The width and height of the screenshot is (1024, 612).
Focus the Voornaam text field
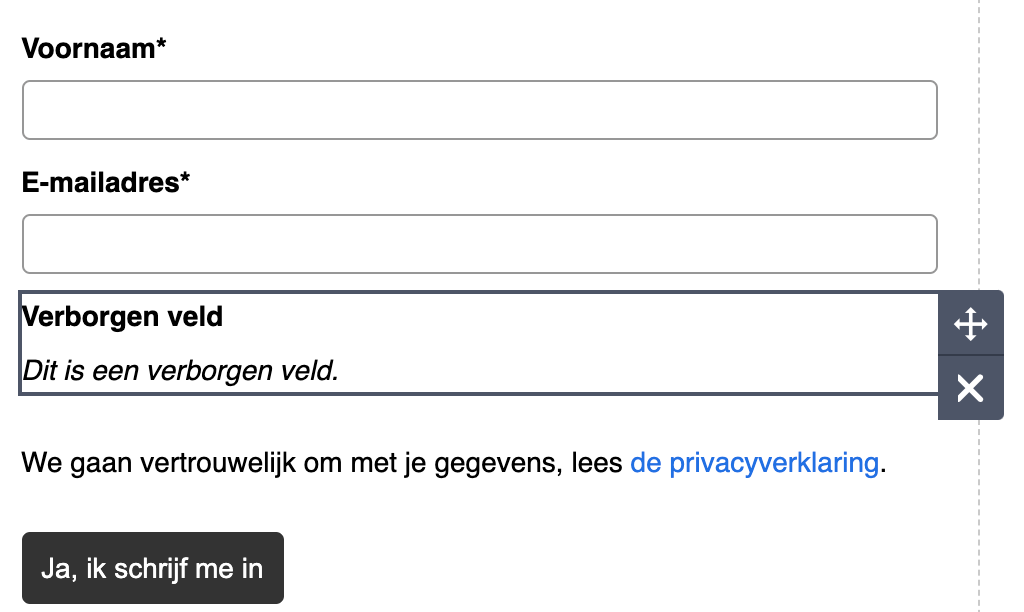pos(479,110)
